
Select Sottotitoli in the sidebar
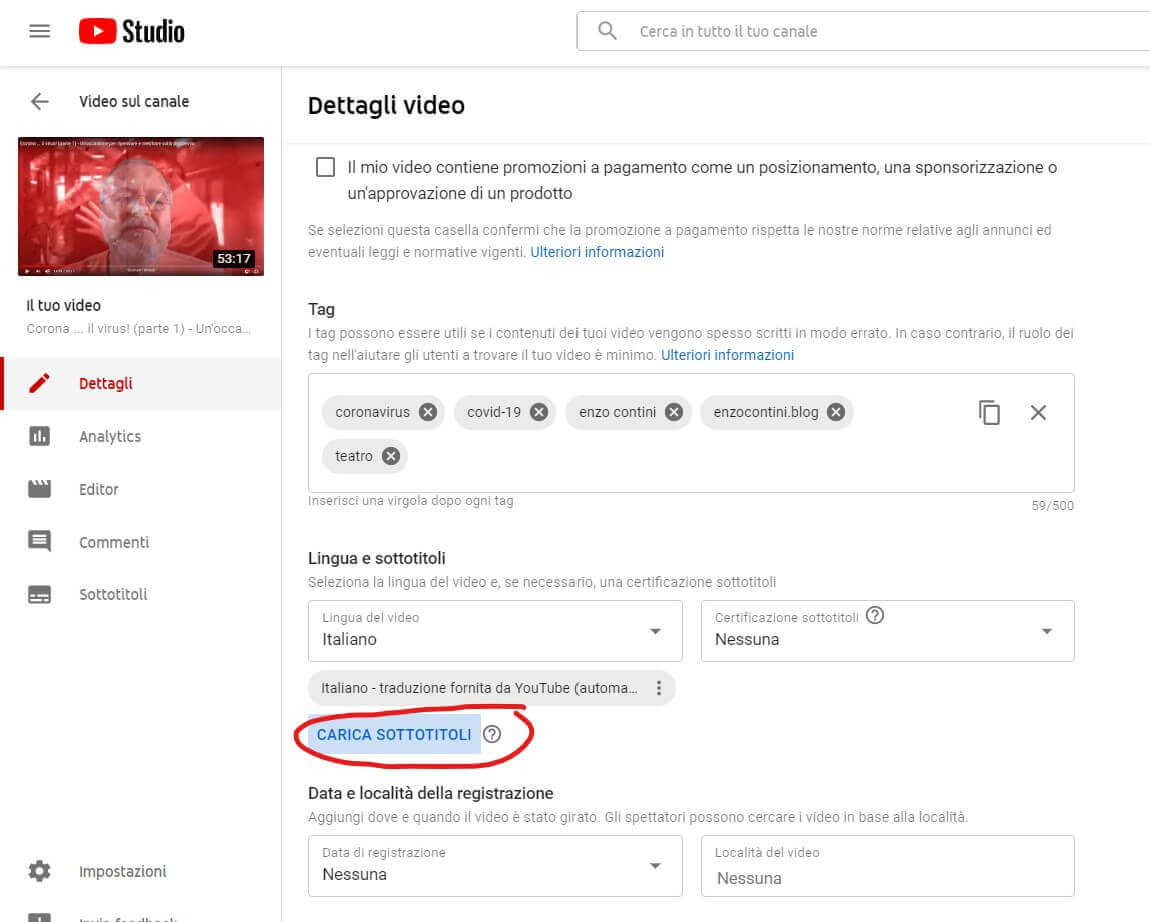113,594
